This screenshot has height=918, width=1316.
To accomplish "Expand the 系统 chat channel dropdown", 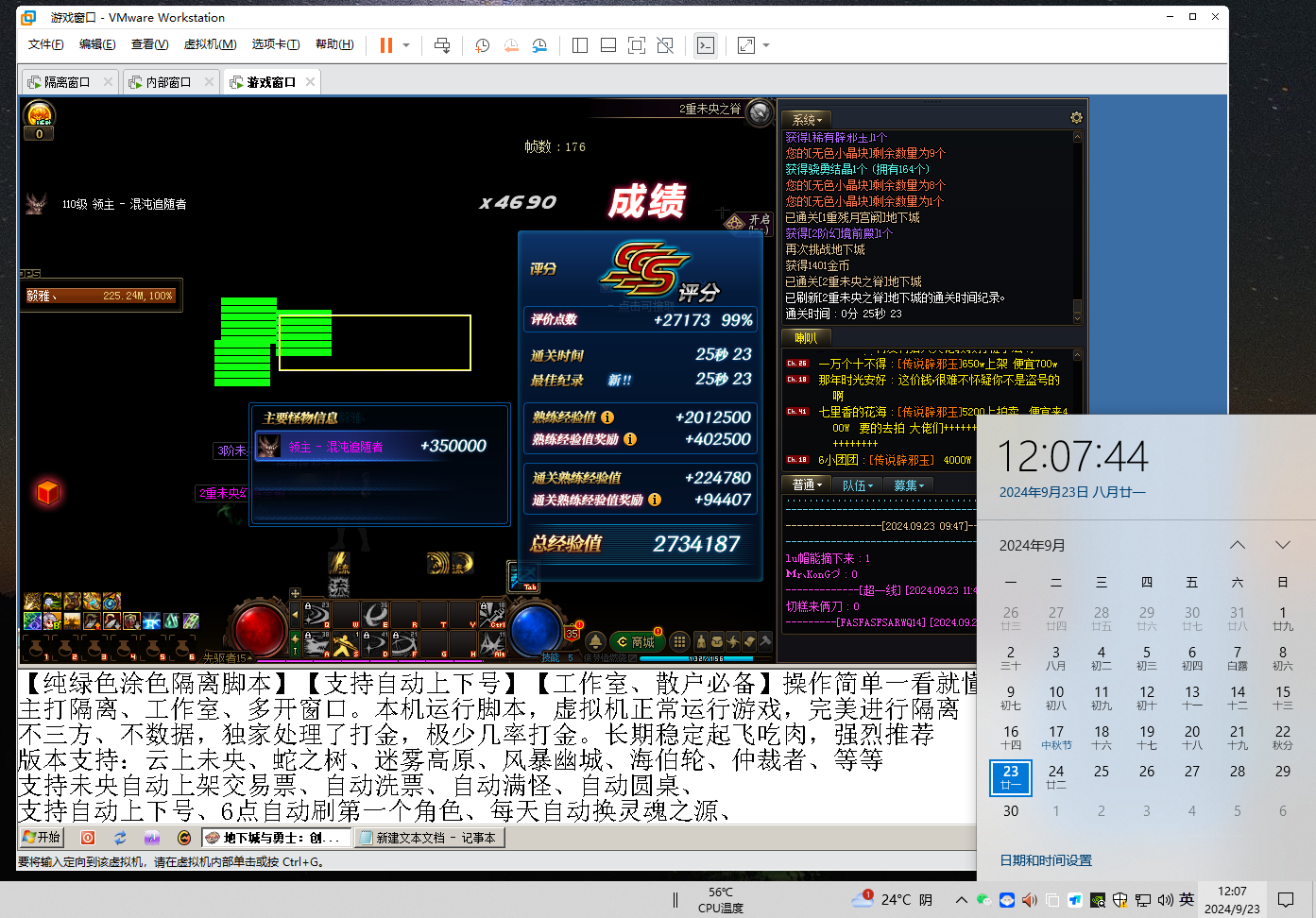I will [808, 120].
